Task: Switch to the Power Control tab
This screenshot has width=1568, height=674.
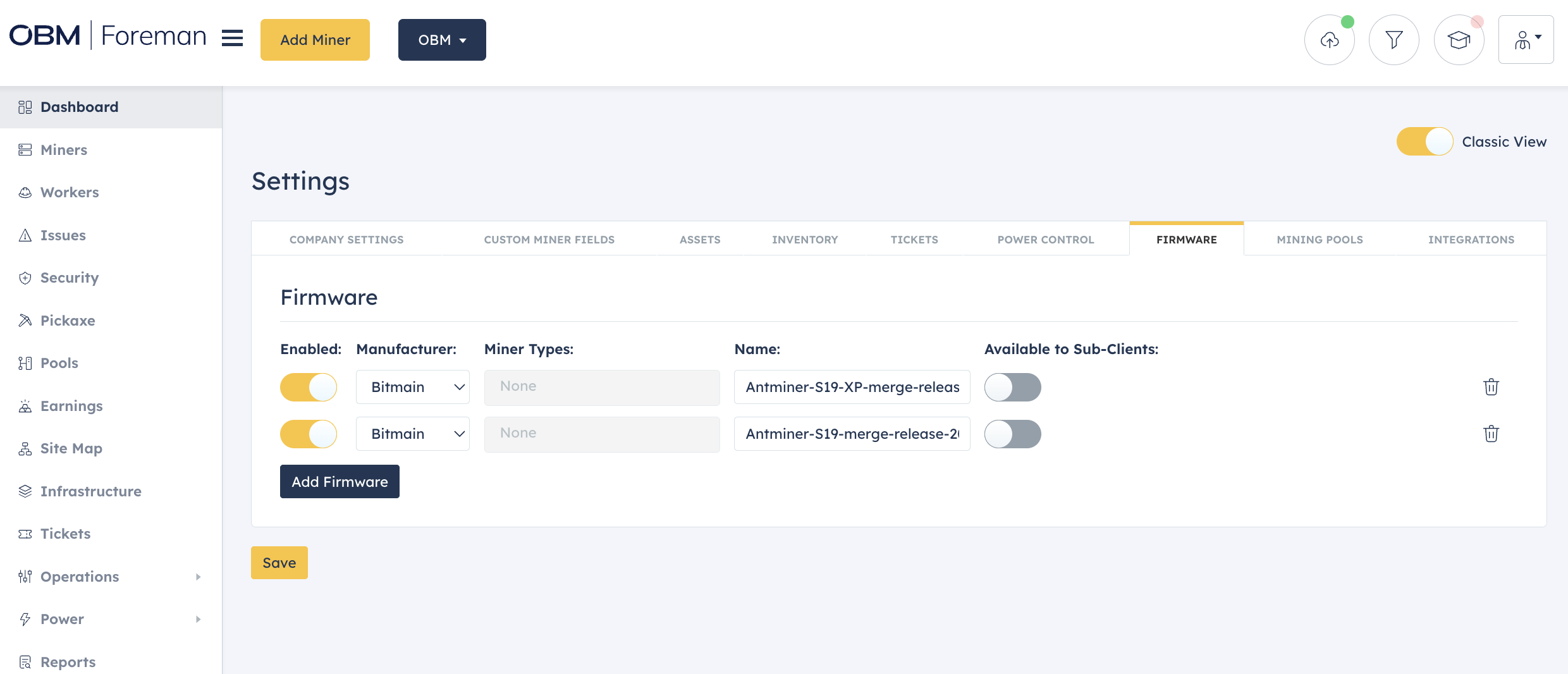Action: (x=1046, y=240)
